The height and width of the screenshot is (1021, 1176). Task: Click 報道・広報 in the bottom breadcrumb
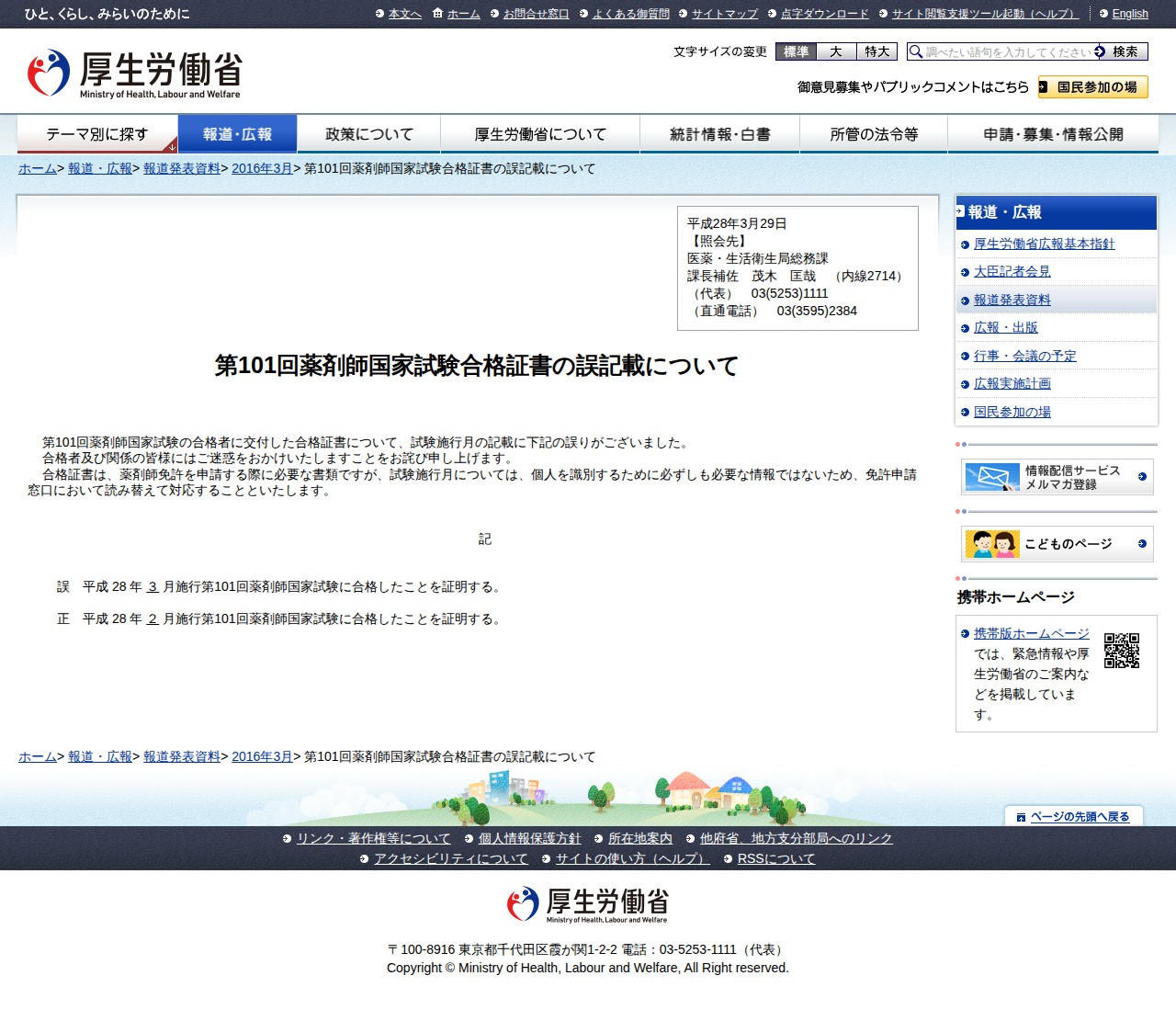[100, 756]
